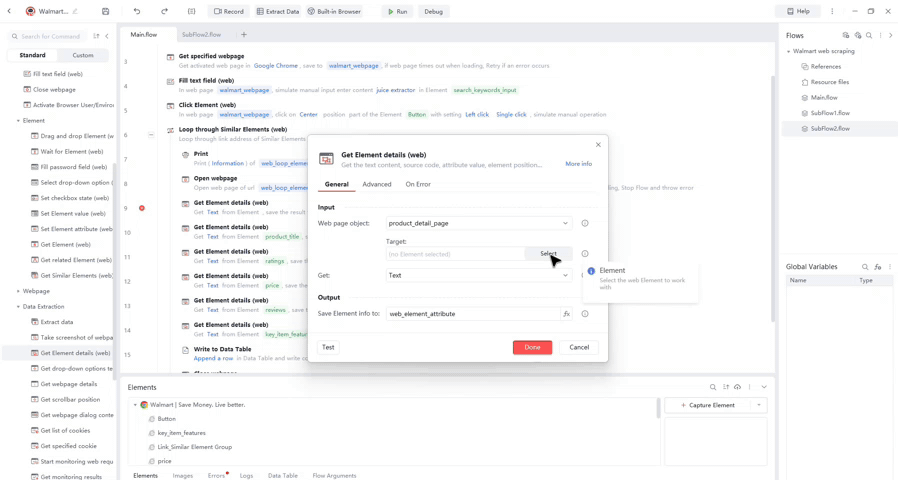898x480 pixels.
Task: Click the Test button
Action: pos(328,347)
